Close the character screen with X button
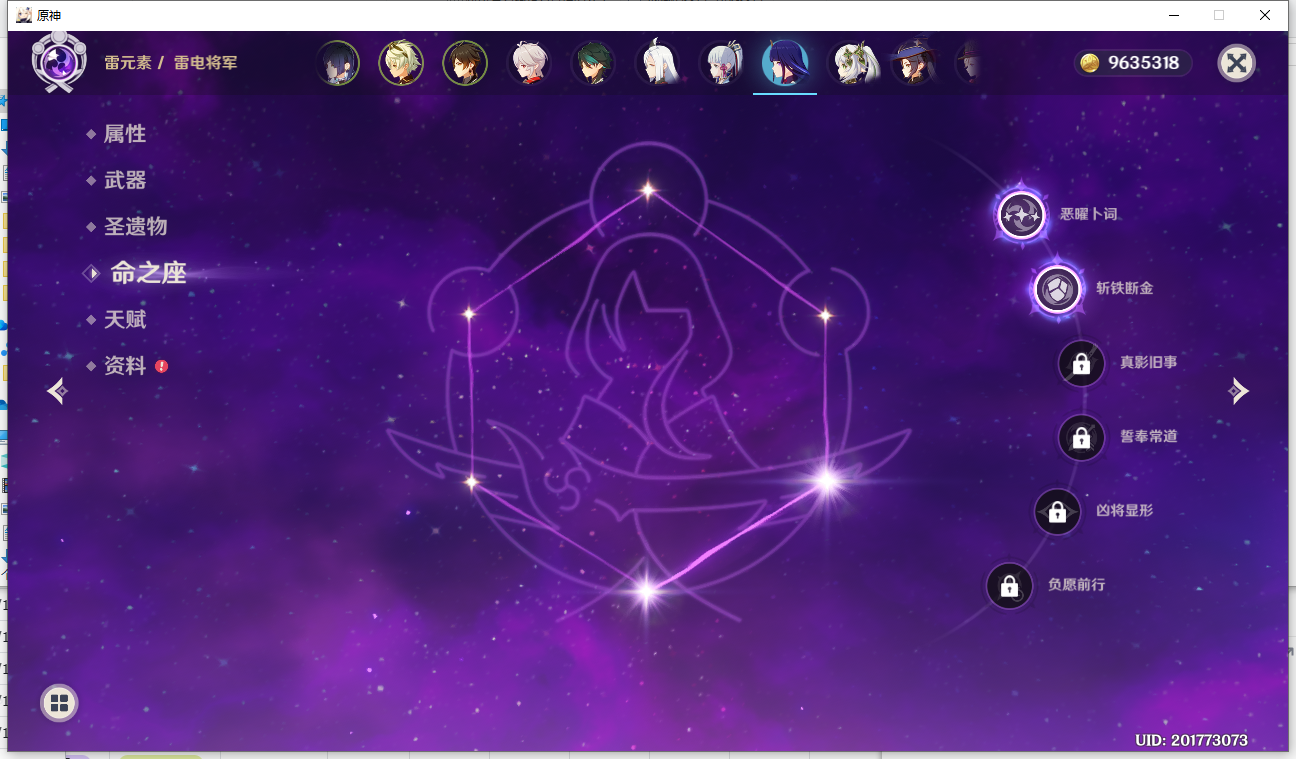 click(1237, 63)
